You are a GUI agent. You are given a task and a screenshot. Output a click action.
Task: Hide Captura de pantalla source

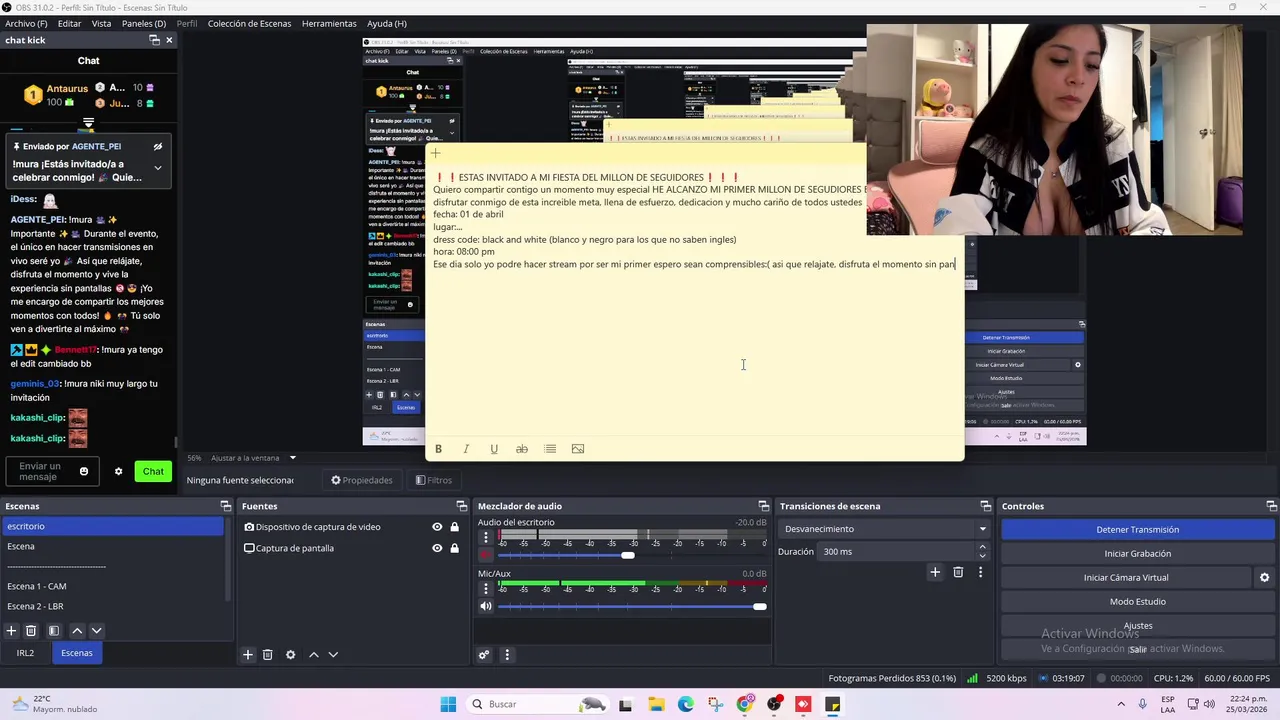coord(437,548)
